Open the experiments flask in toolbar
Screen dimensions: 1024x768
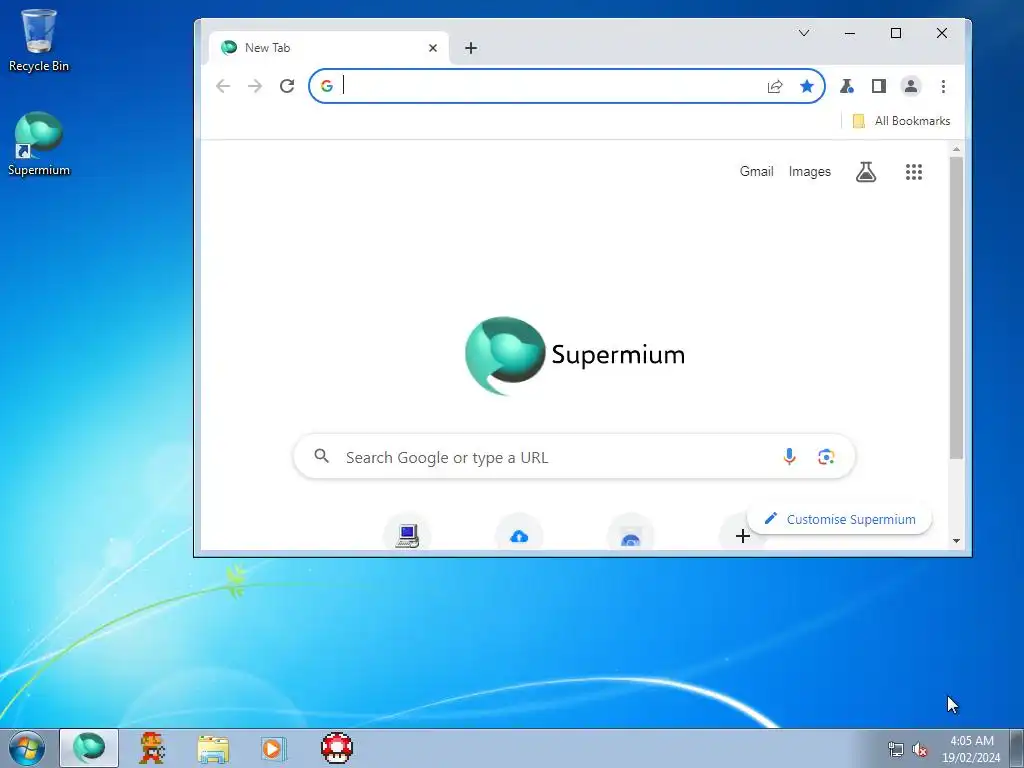[x=847, y=86]
